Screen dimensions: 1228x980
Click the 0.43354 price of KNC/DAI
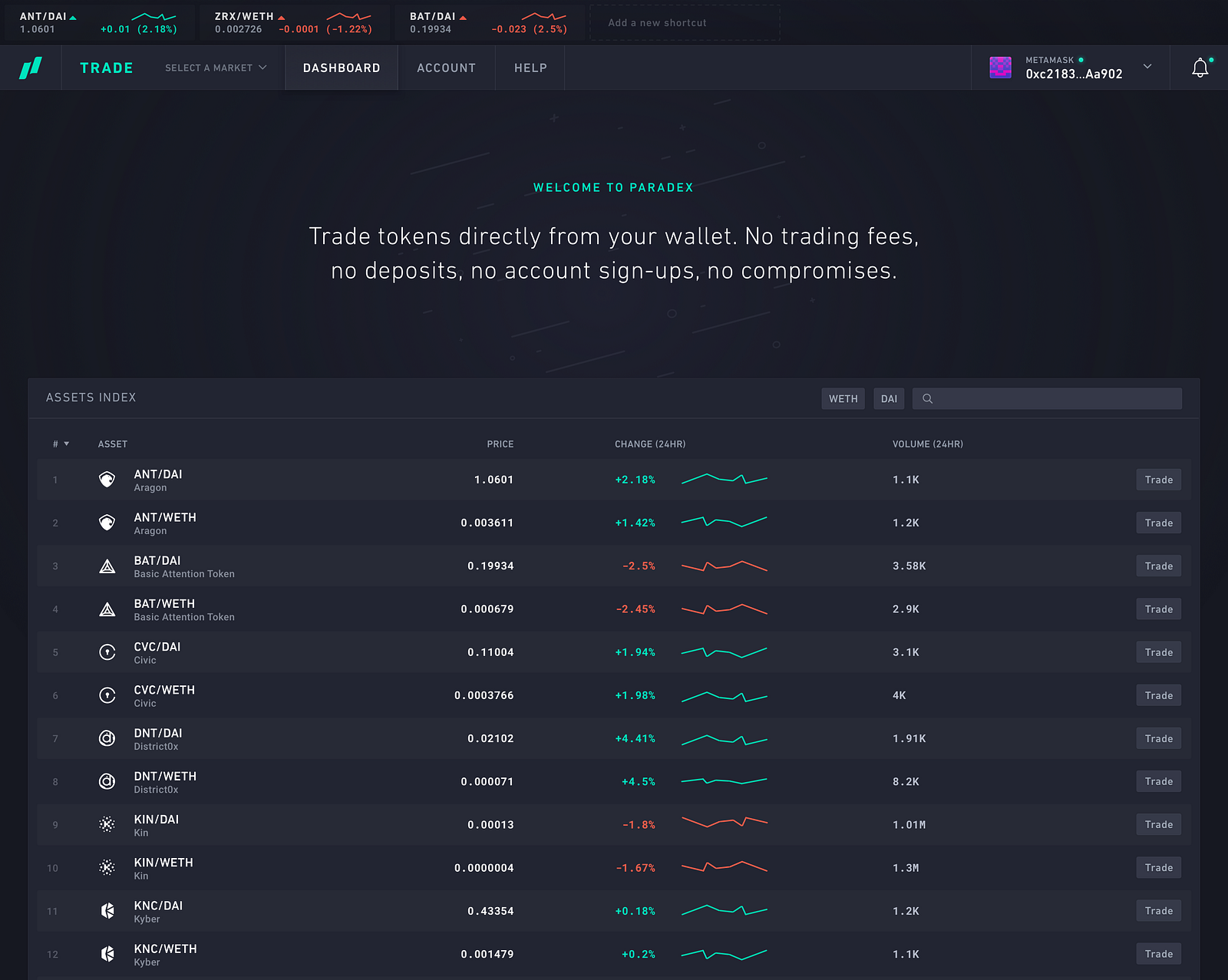(x=491, y=911)
